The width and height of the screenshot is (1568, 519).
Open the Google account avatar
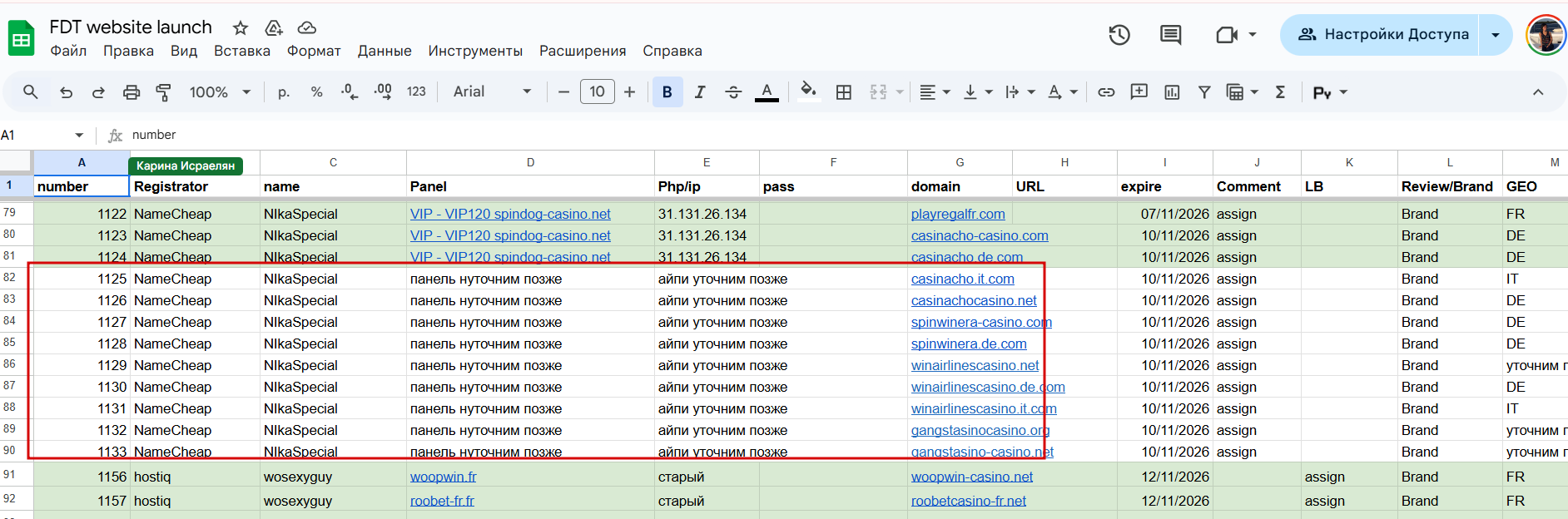pos(1546,36)
